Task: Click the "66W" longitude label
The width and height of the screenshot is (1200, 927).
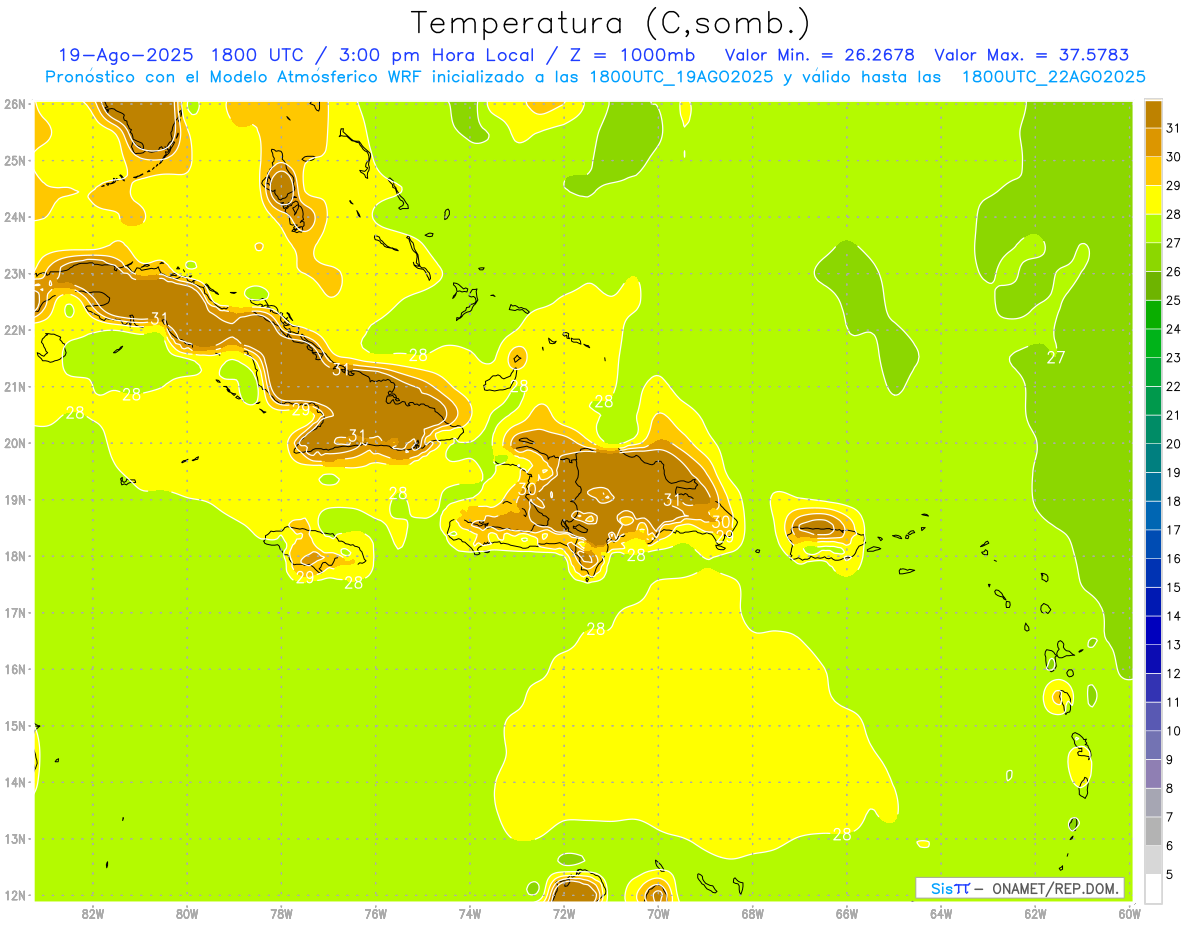Action: click(x=846, y=913)
